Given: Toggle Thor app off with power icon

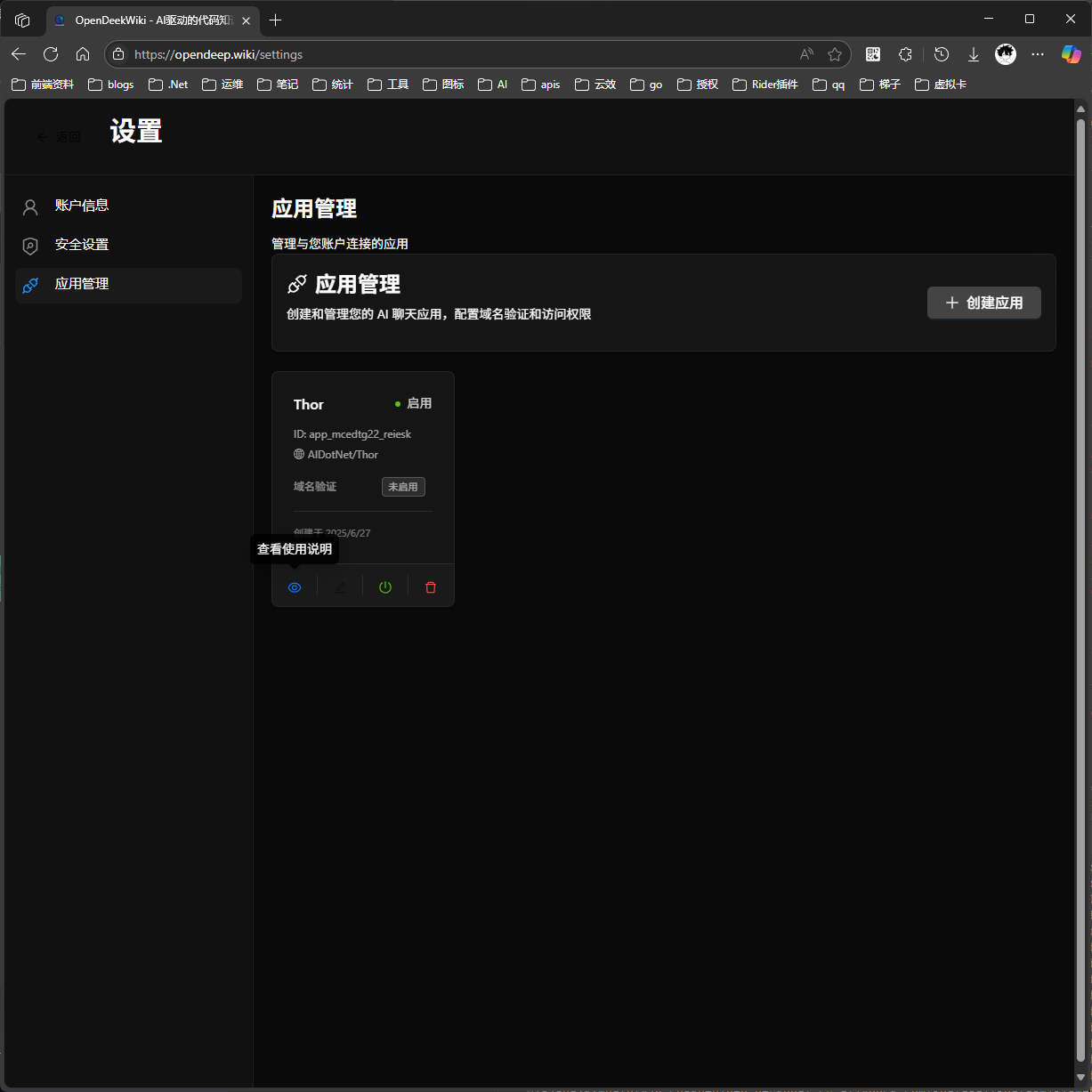Looking at the screenshot, I should 385,586.
